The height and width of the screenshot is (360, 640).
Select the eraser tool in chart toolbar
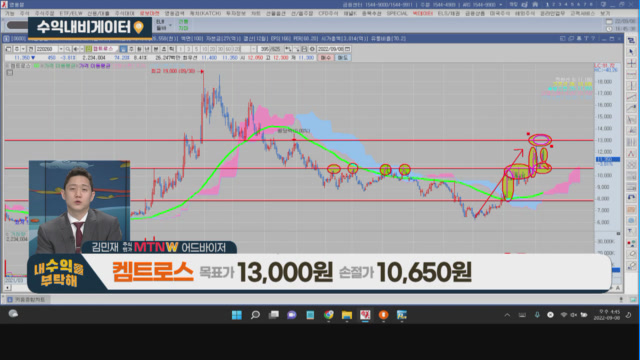pyautogui.click(x=631, y=253)
